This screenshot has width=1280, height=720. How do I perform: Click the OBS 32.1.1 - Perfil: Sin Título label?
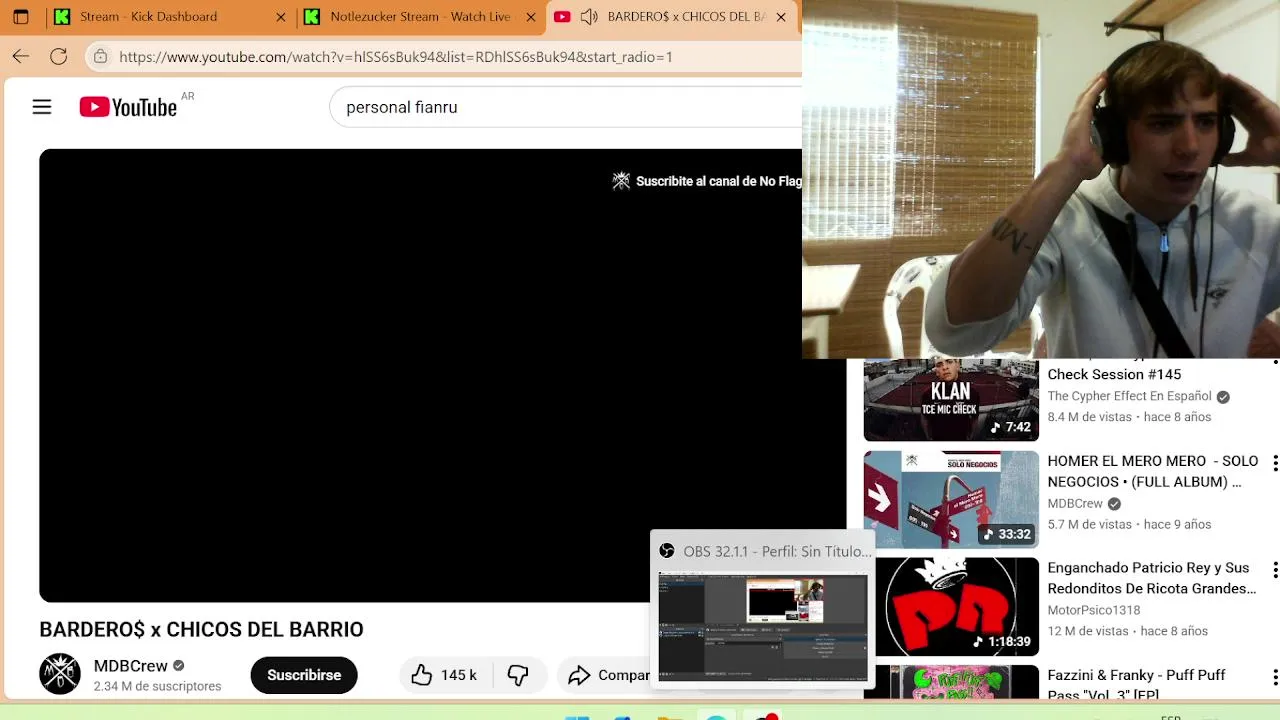coord(777,551)
